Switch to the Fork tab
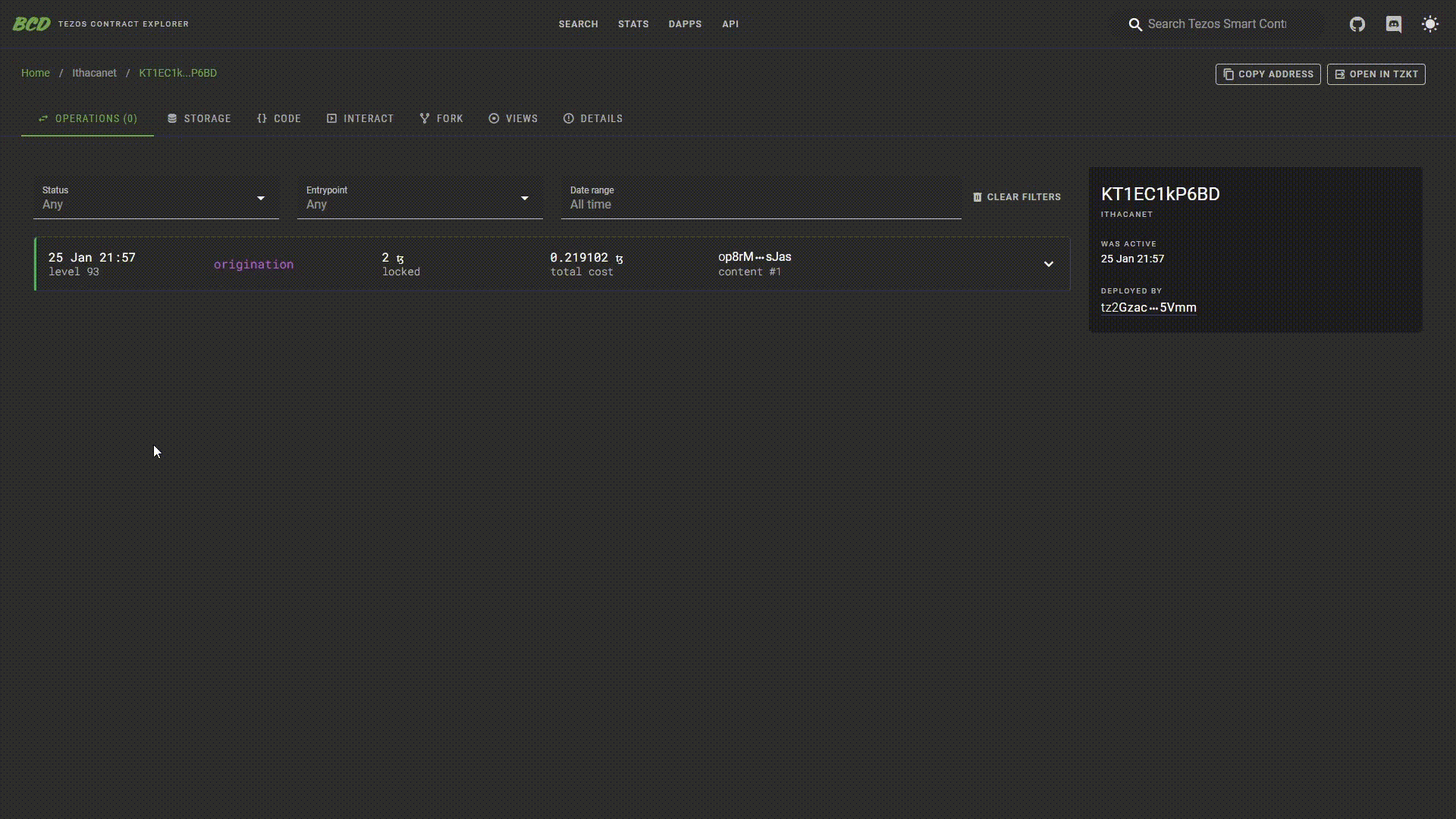The image size is (1456, 819). tap(441, 119)
